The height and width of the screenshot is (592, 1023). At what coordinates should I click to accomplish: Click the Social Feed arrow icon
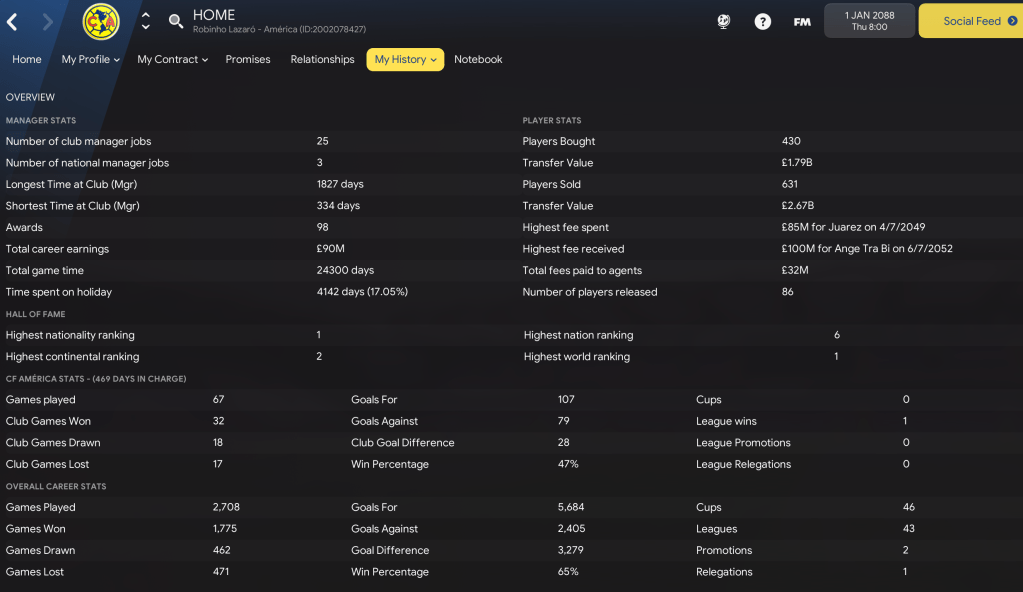(1012, 21)
